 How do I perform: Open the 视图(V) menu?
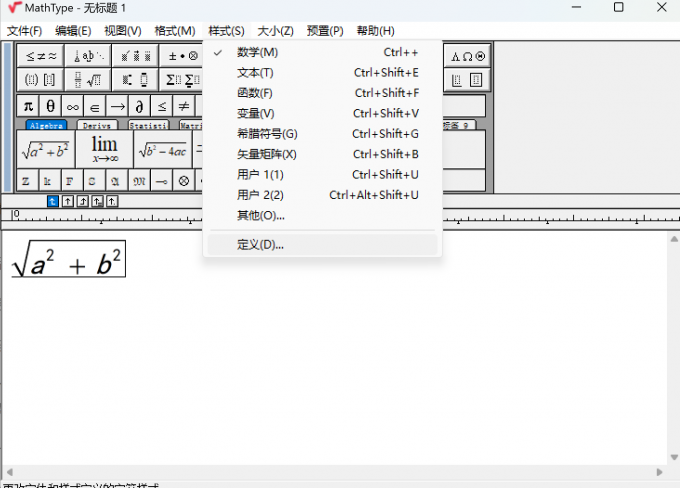123,31
